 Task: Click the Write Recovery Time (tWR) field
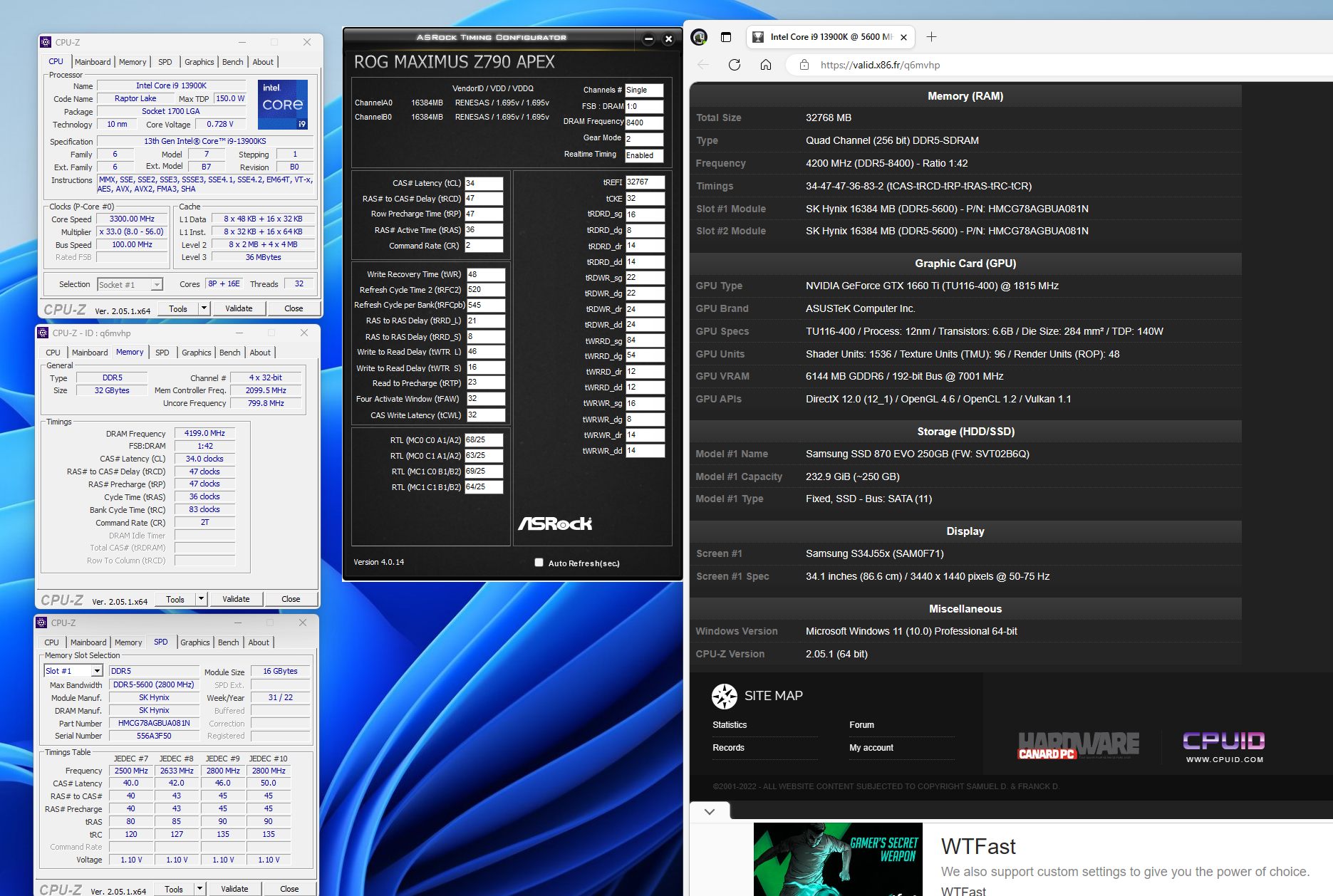(486, 274)
